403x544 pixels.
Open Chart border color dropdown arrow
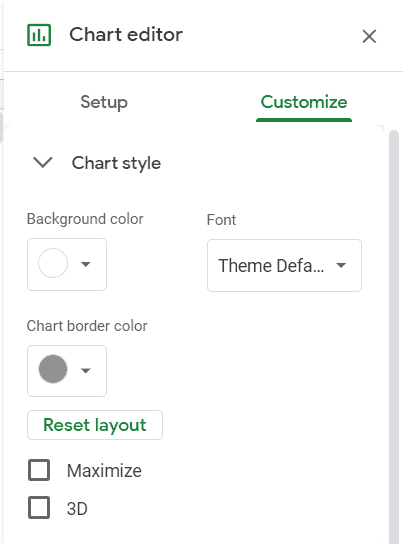[x=86, y=371]
